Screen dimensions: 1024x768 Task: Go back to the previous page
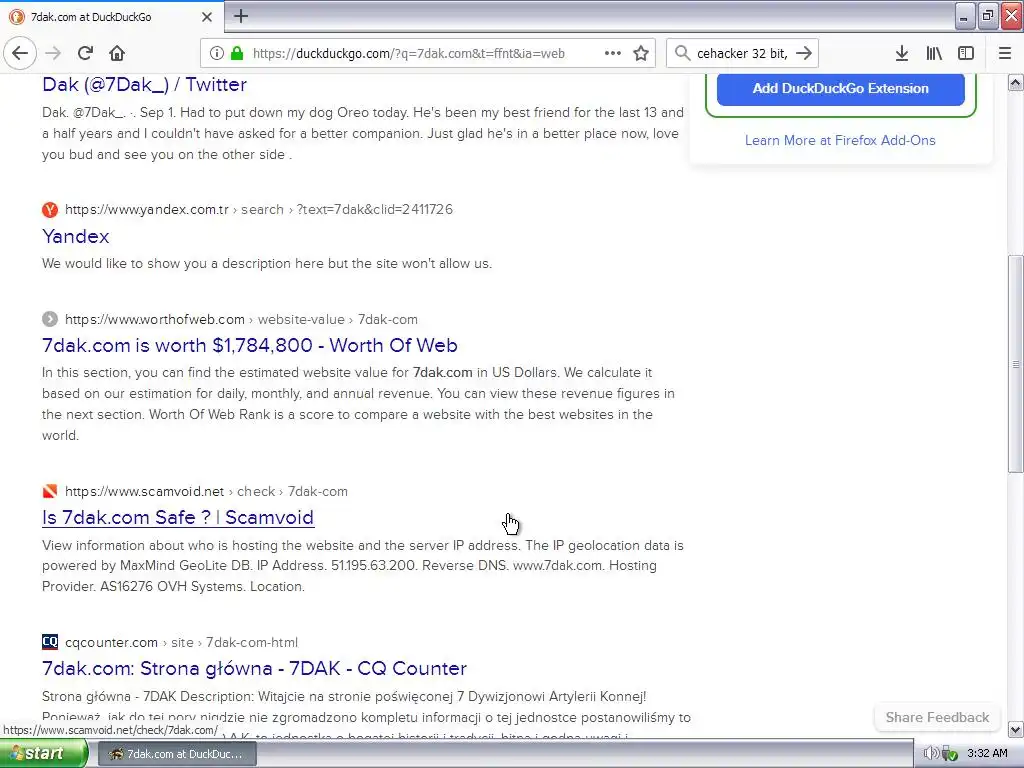pos(20,53)
